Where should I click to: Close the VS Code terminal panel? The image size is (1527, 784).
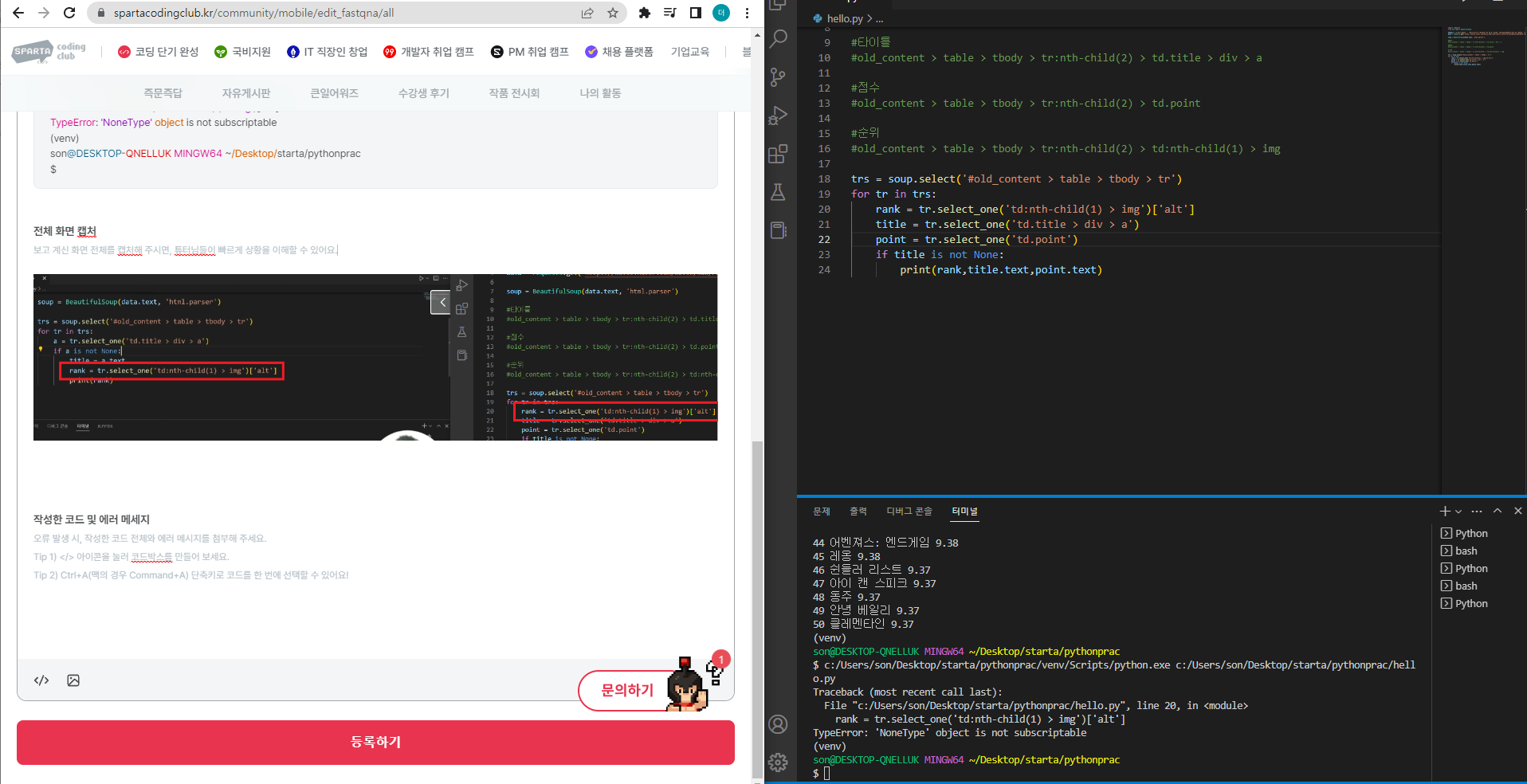point(1517,511)
